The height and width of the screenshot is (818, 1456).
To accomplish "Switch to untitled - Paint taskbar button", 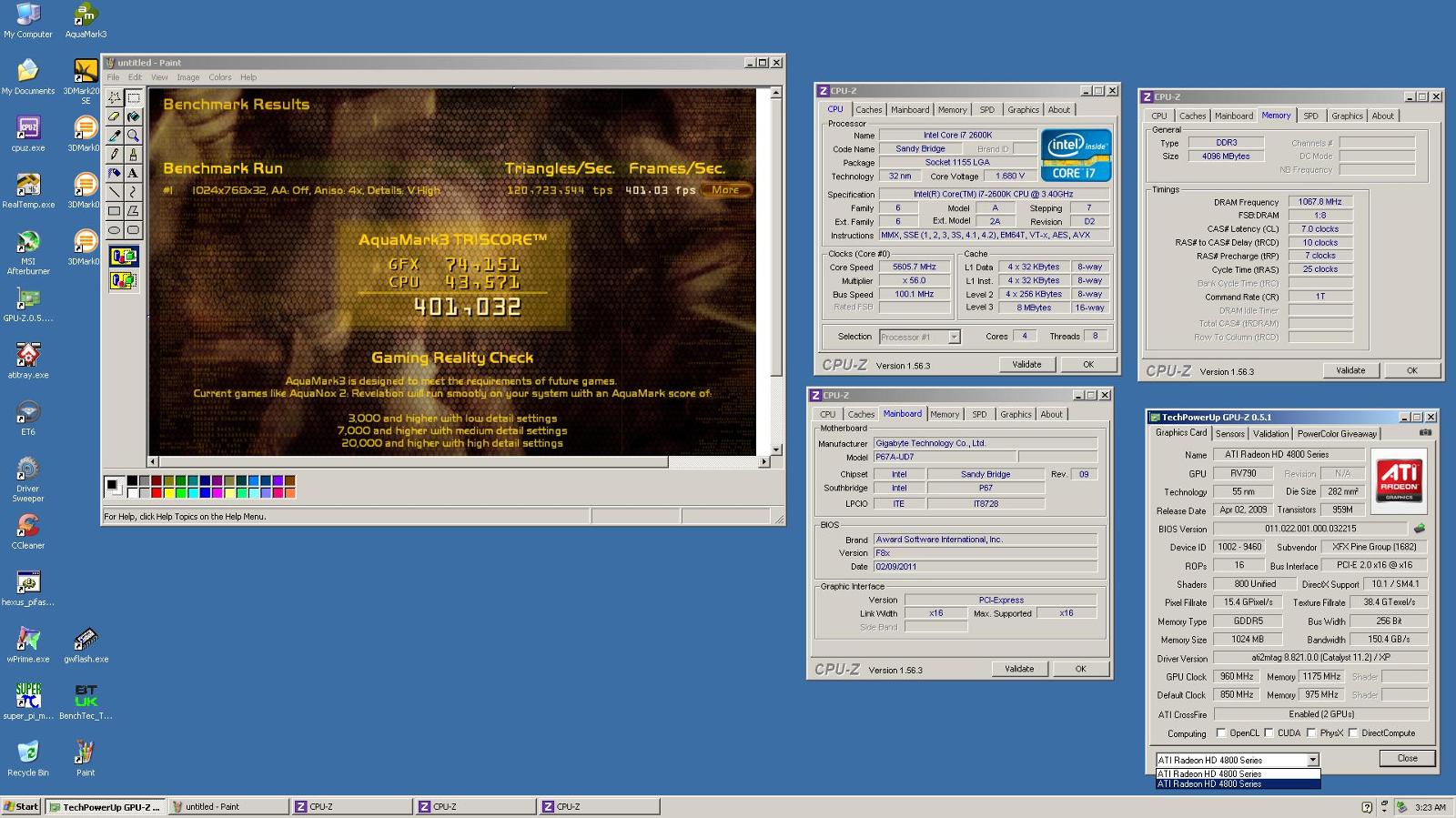I will (227, 807).
